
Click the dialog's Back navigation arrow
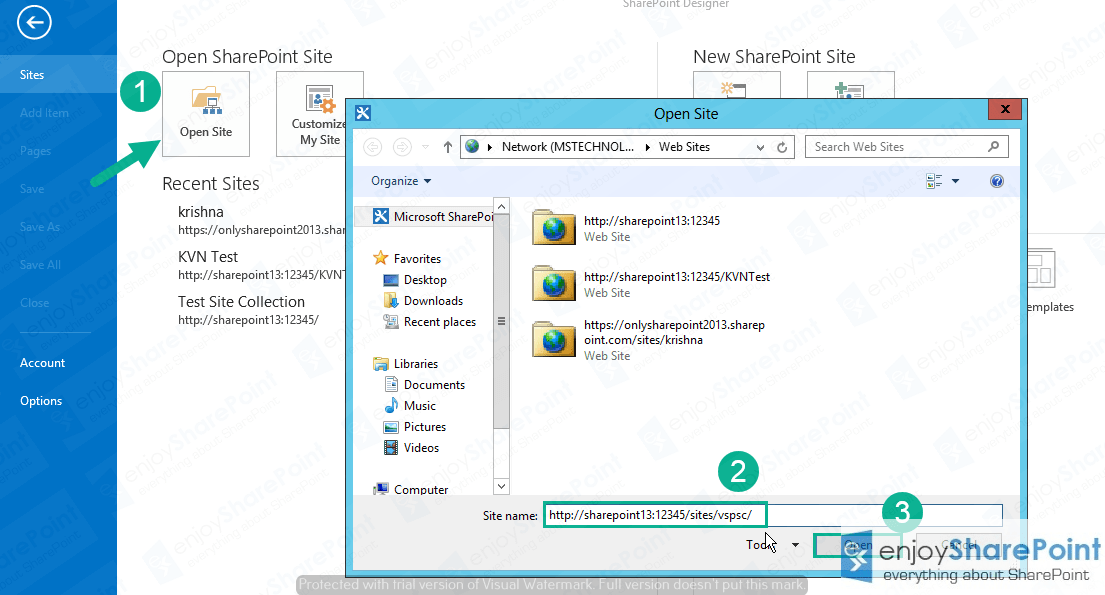tap(372, 147)
